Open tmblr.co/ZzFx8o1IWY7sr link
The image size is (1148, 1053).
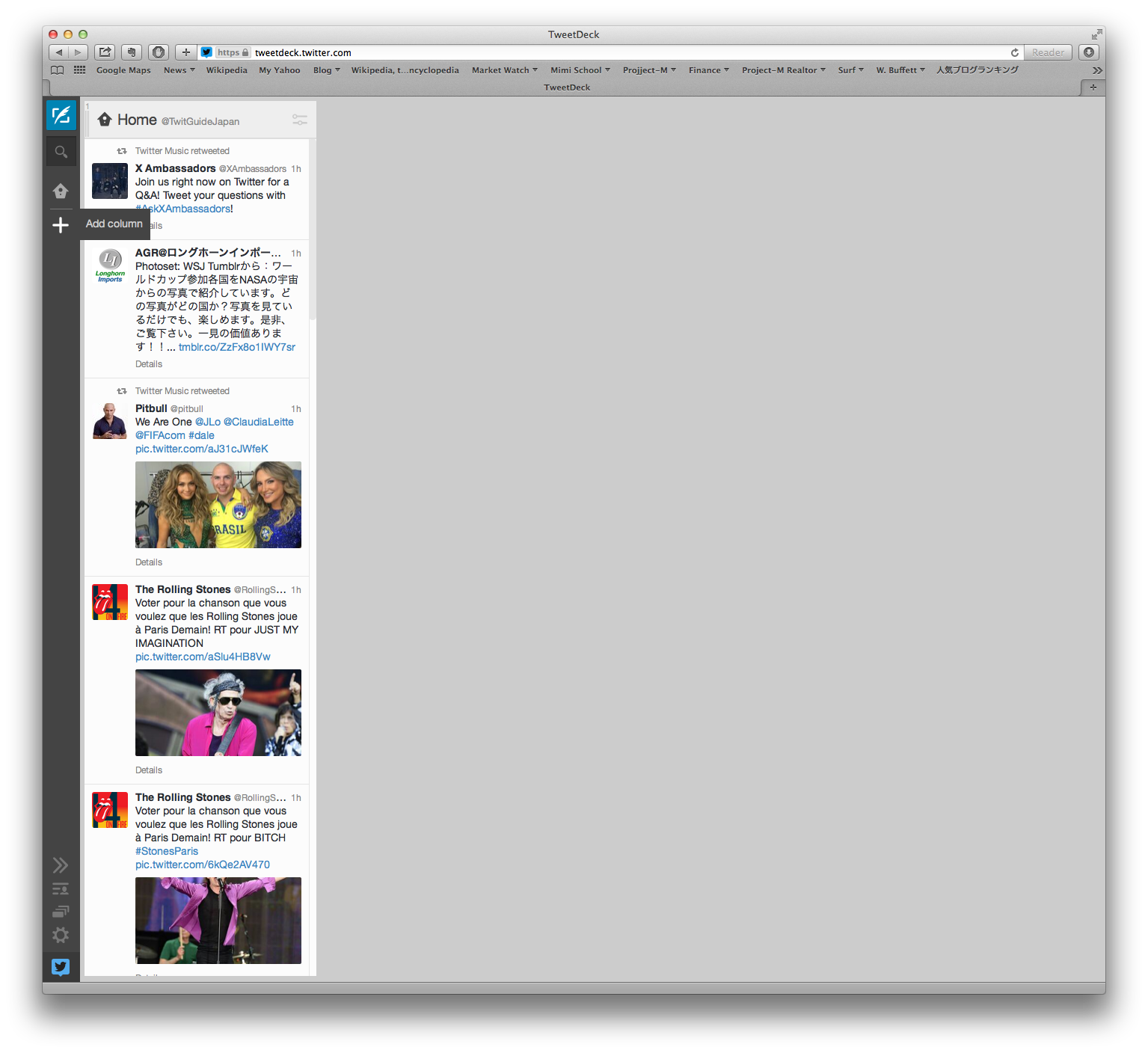coord(237,347)
